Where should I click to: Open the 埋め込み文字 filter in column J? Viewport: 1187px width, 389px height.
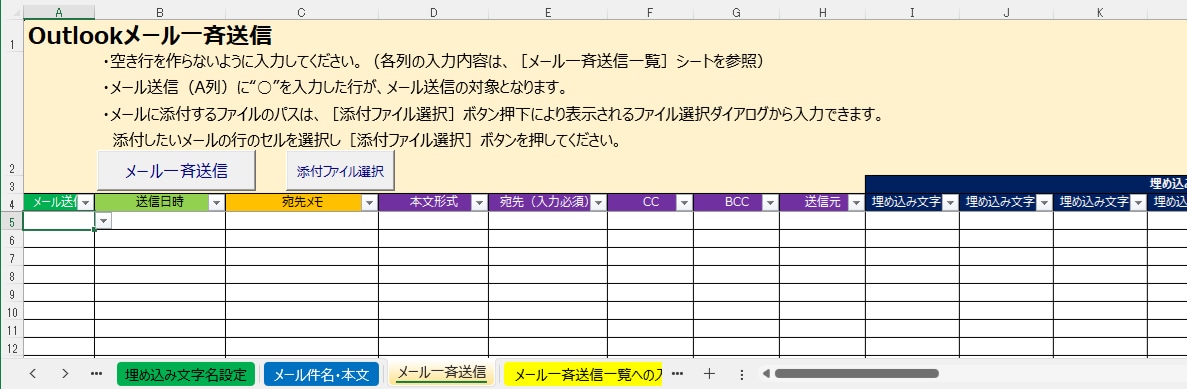(x=1044, y=203)
